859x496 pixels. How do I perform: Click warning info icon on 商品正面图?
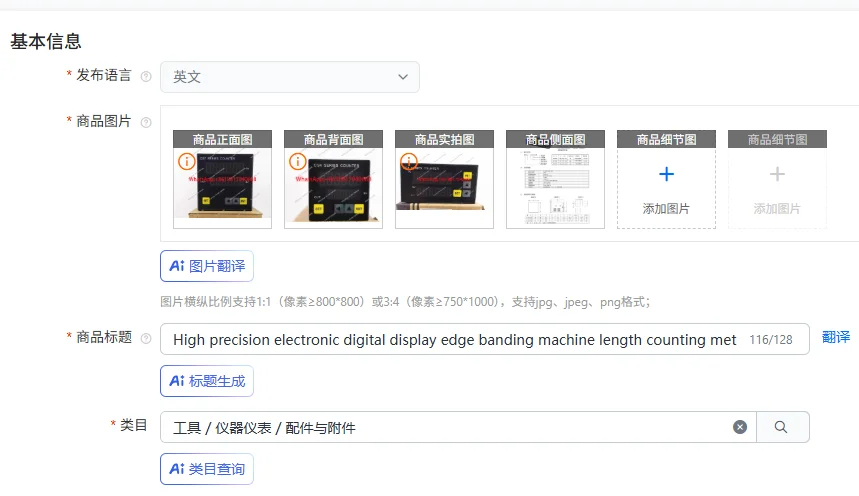tap(187, 162)
